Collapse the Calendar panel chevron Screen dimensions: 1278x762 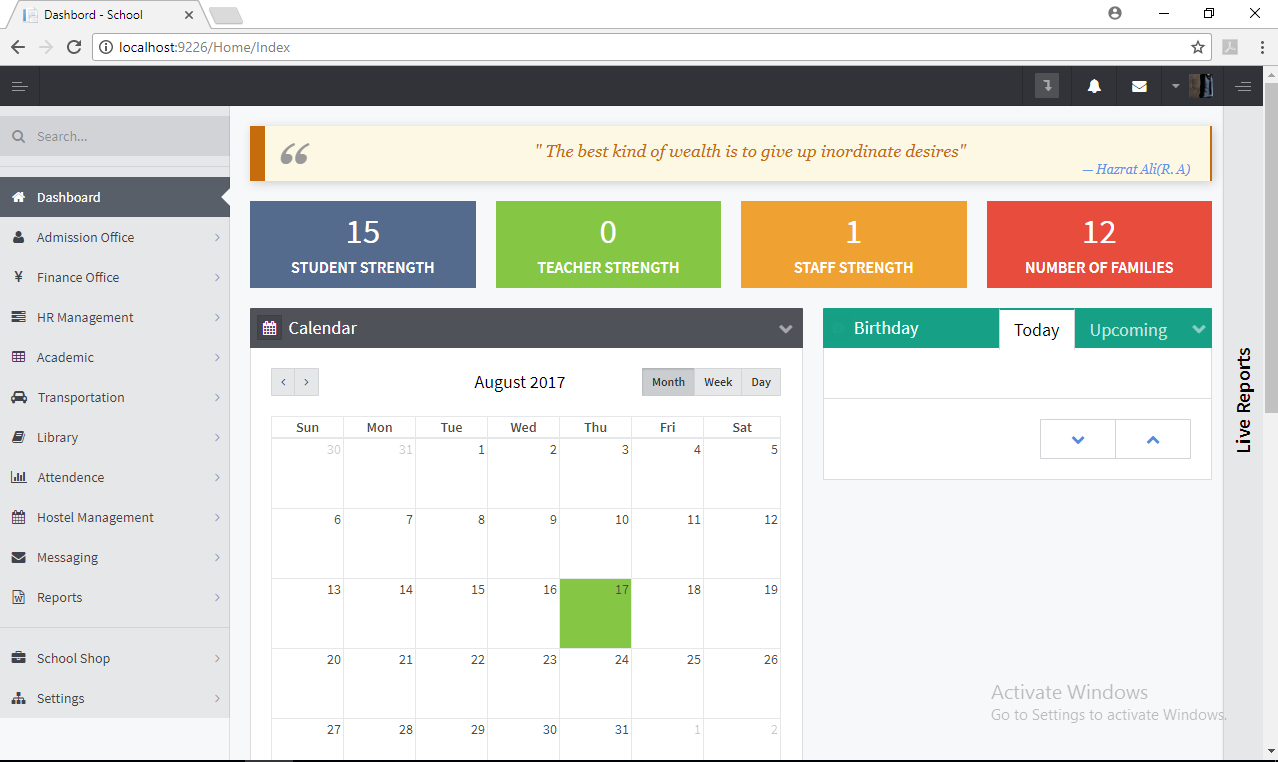[786, 329]
